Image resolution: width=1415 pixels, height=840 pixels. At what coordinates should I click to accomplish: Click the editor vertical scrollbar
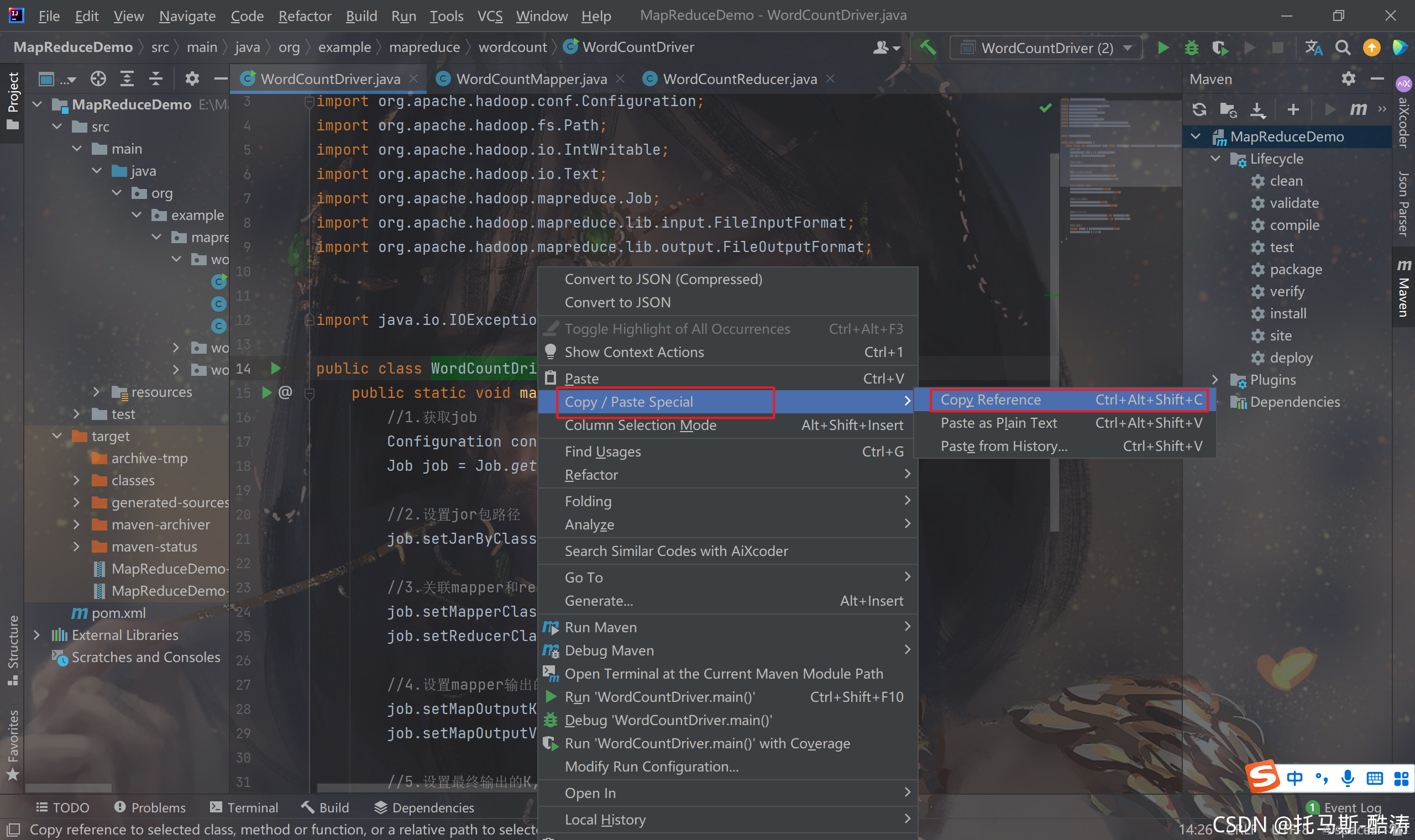click(1054, 340)
